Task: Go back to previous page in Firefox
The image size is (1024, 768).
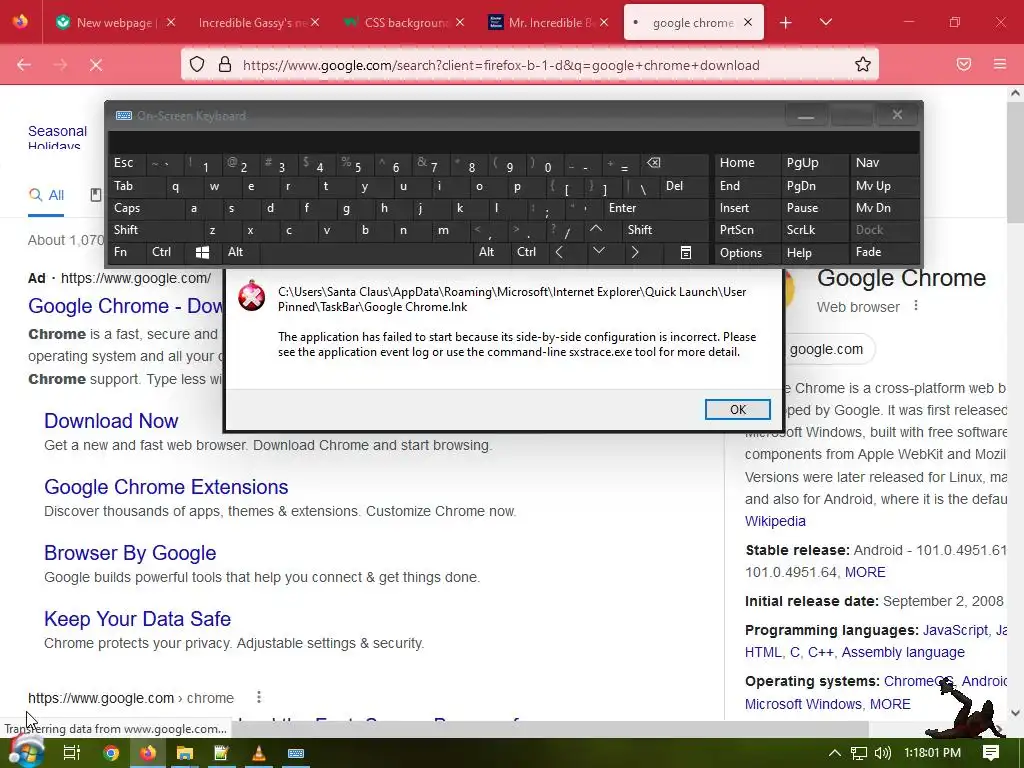Action: point(24,65)
